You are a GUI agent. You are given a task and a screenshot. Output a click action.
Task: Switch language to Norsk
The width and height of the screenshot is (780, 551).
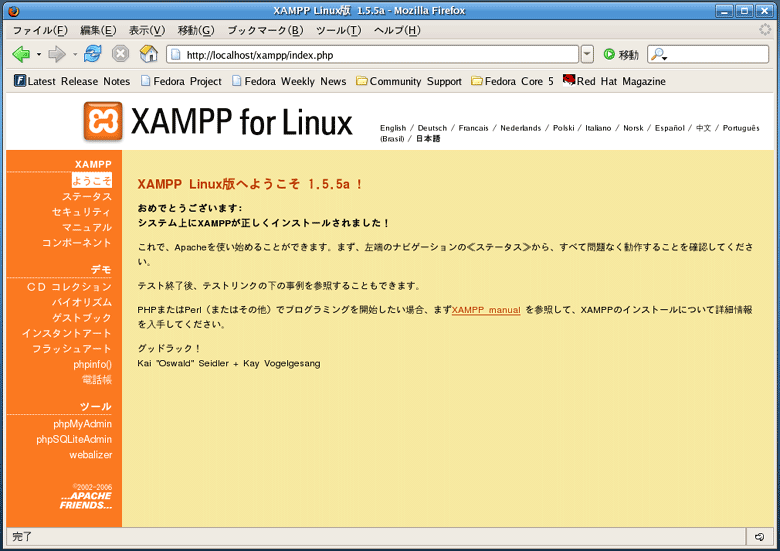coord(633,128)
